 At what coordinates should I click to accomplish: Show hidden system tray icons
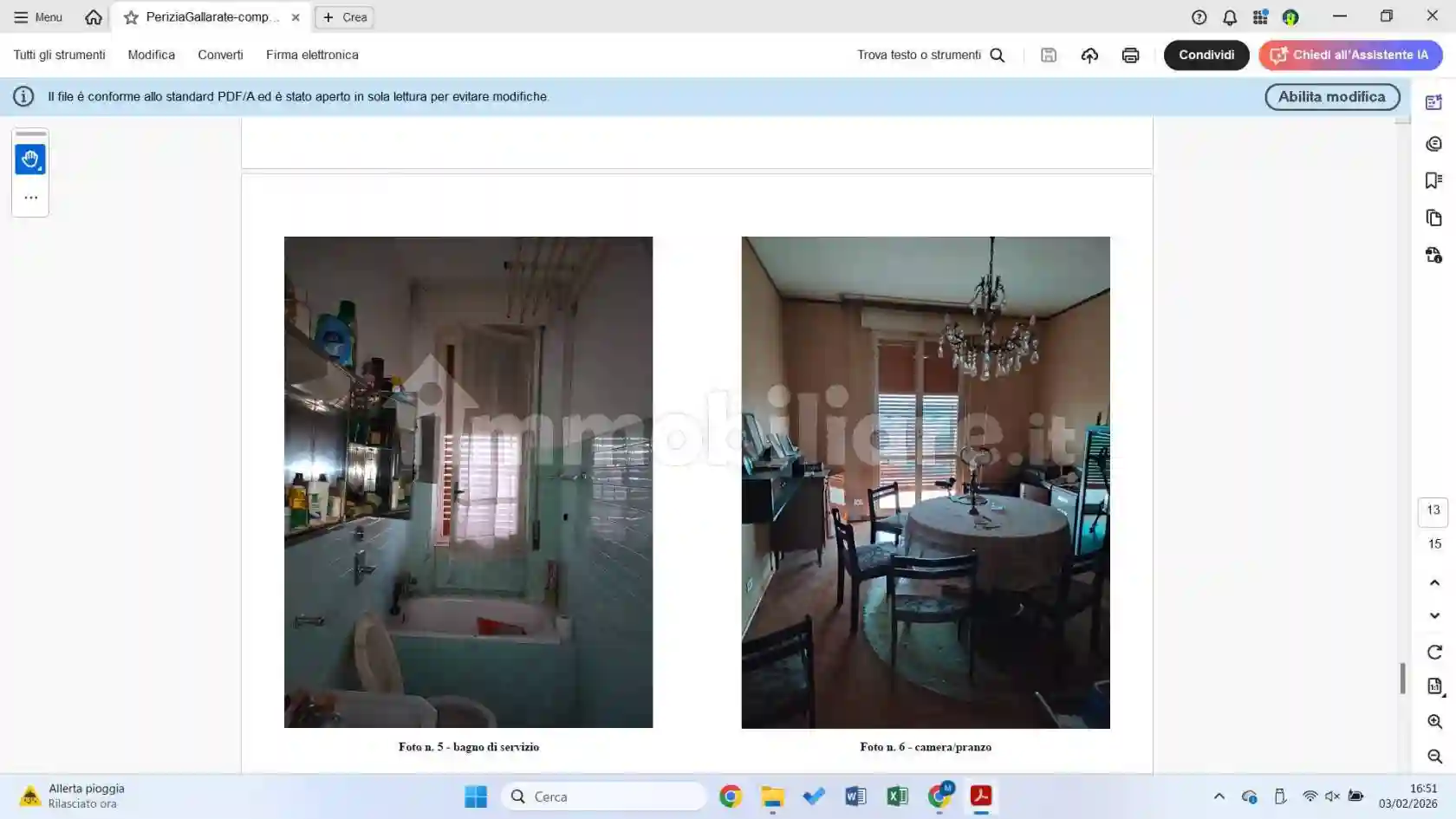point(1219,796)
